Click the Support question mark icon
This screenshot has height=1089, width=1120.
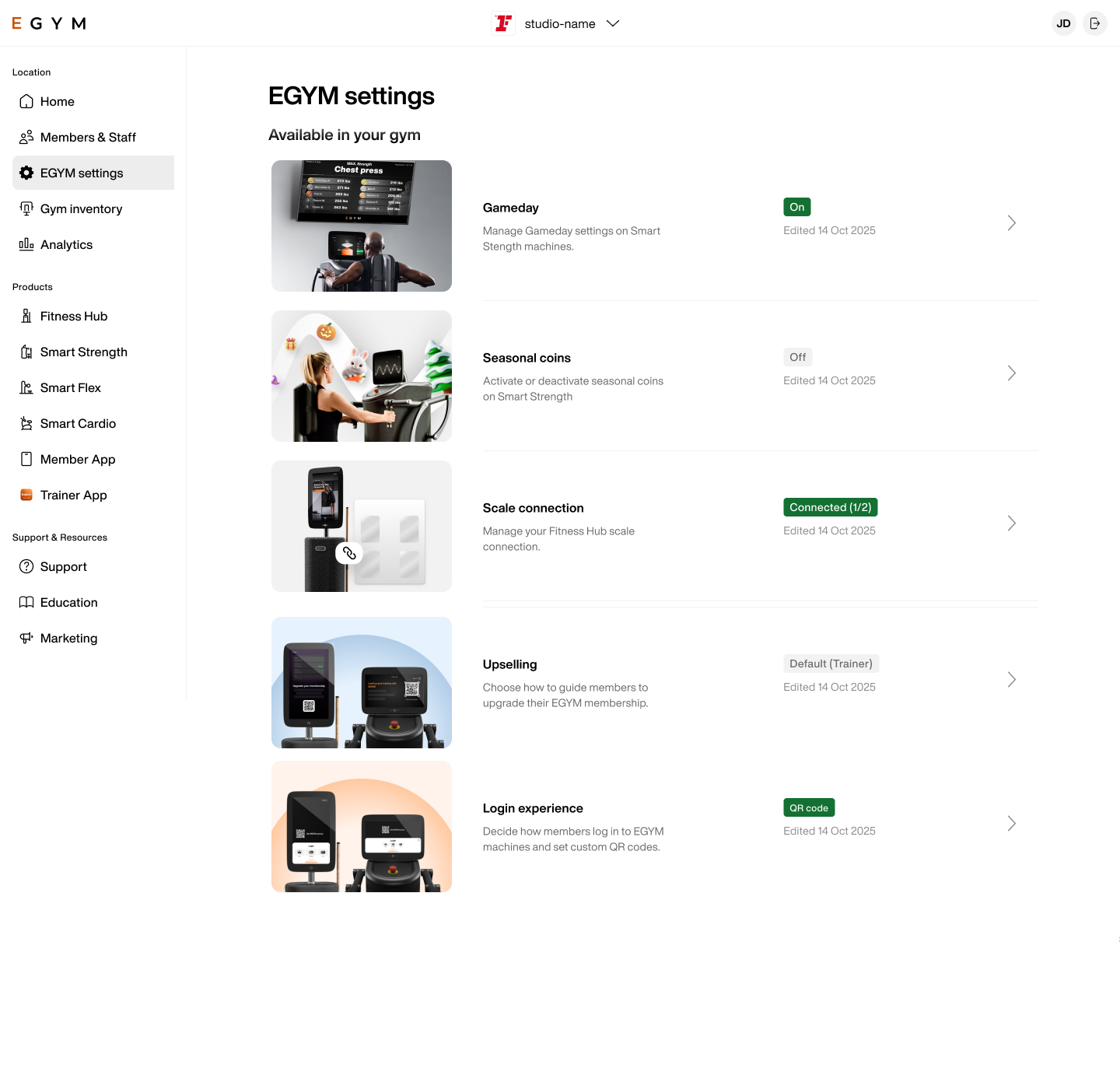click(26, 566)
